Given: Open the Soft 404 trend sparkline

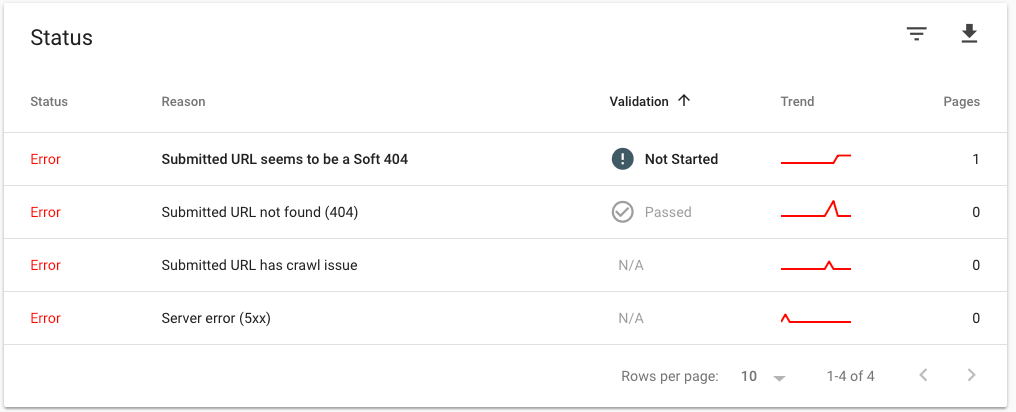Looking at the screenshot, I should [x=815, y=159].
